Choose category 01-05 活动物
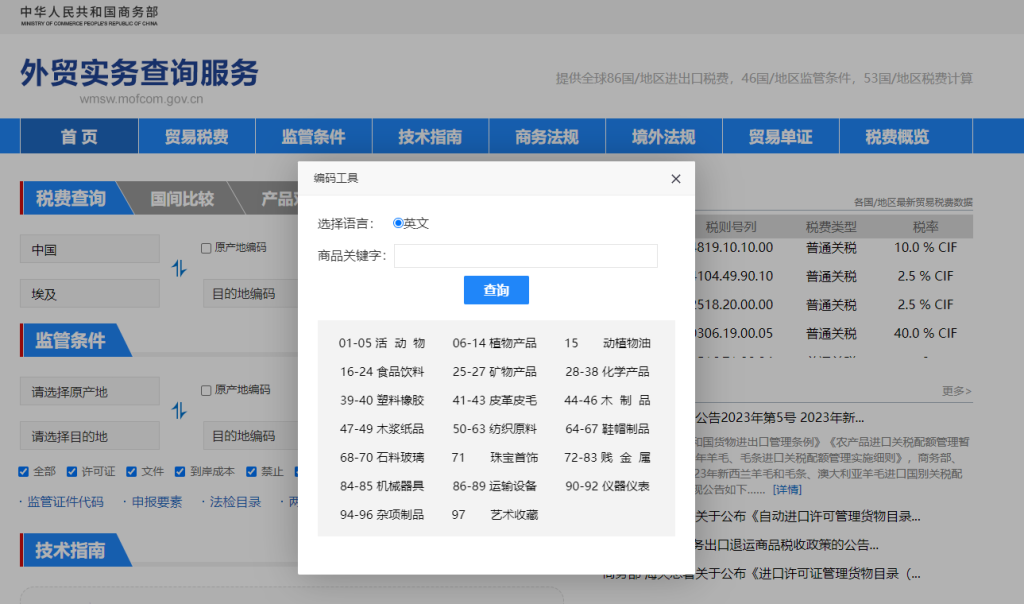This screenshot has height=604, width=1024. coord(382,343)
